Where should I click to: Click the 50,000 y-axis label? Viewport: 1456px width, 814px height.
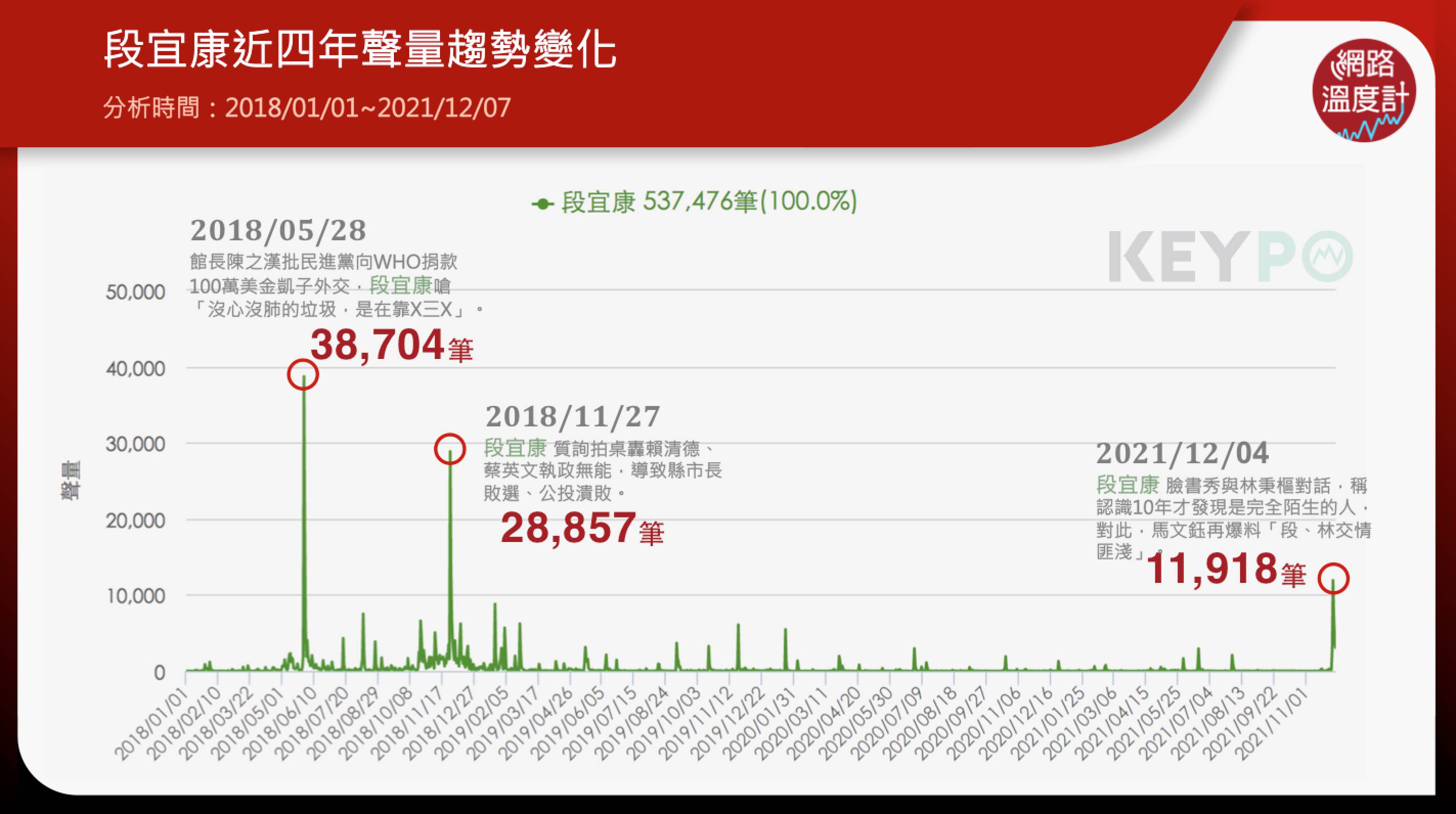[135, 292]
